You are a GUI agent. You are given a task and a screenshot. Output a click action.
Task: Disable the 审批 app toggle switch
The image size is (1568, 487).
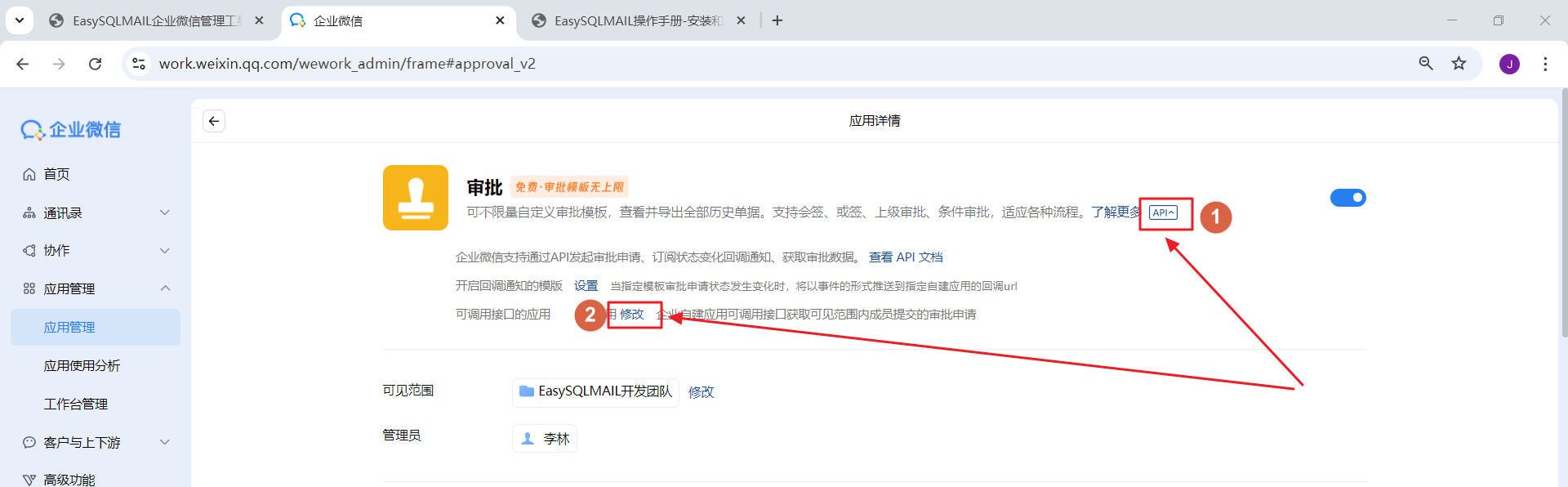[x=1347, y=198]
